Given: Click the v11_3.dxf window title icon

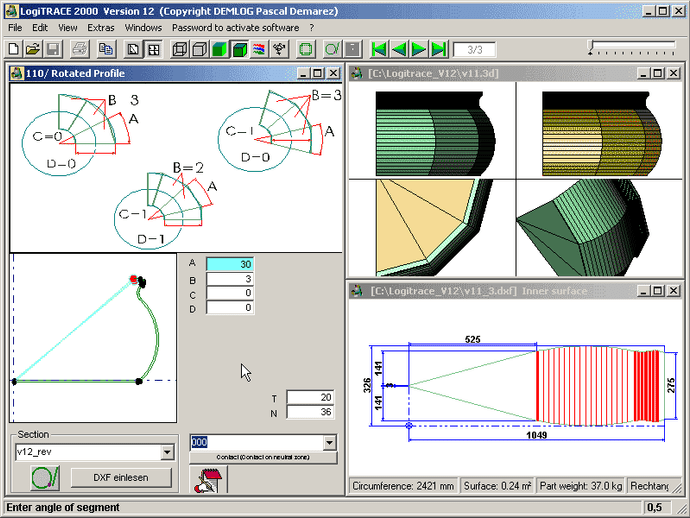Looking at the screenshot, I should coord(356,291).
